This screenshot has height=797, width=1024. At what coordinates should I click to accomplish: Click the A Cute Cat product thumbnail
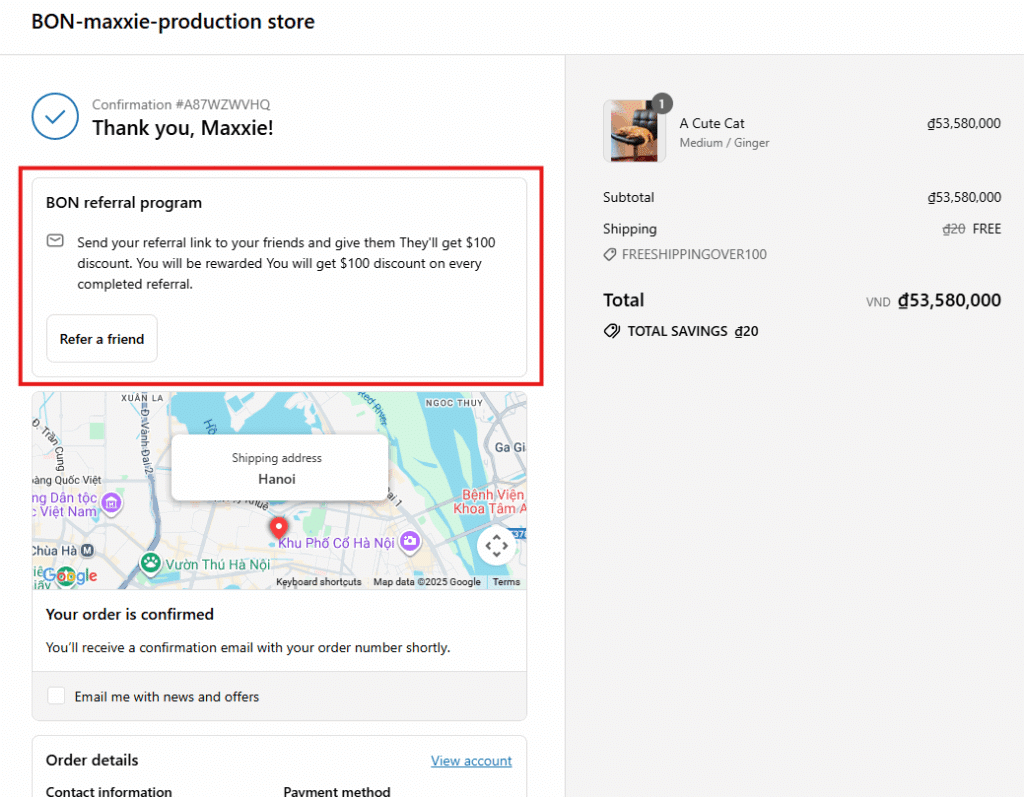tap(634, 131)
